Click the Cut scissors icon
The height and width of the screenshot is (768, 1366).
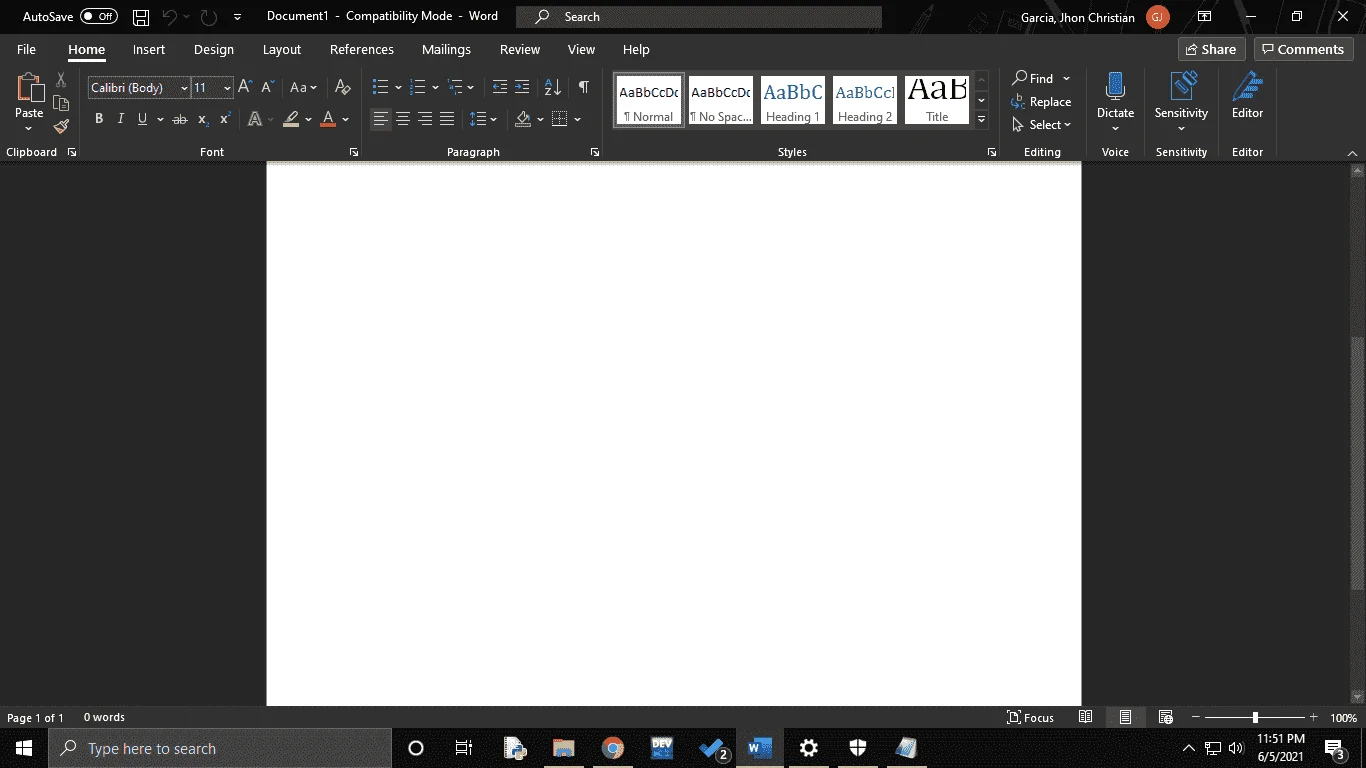(61, 80)
